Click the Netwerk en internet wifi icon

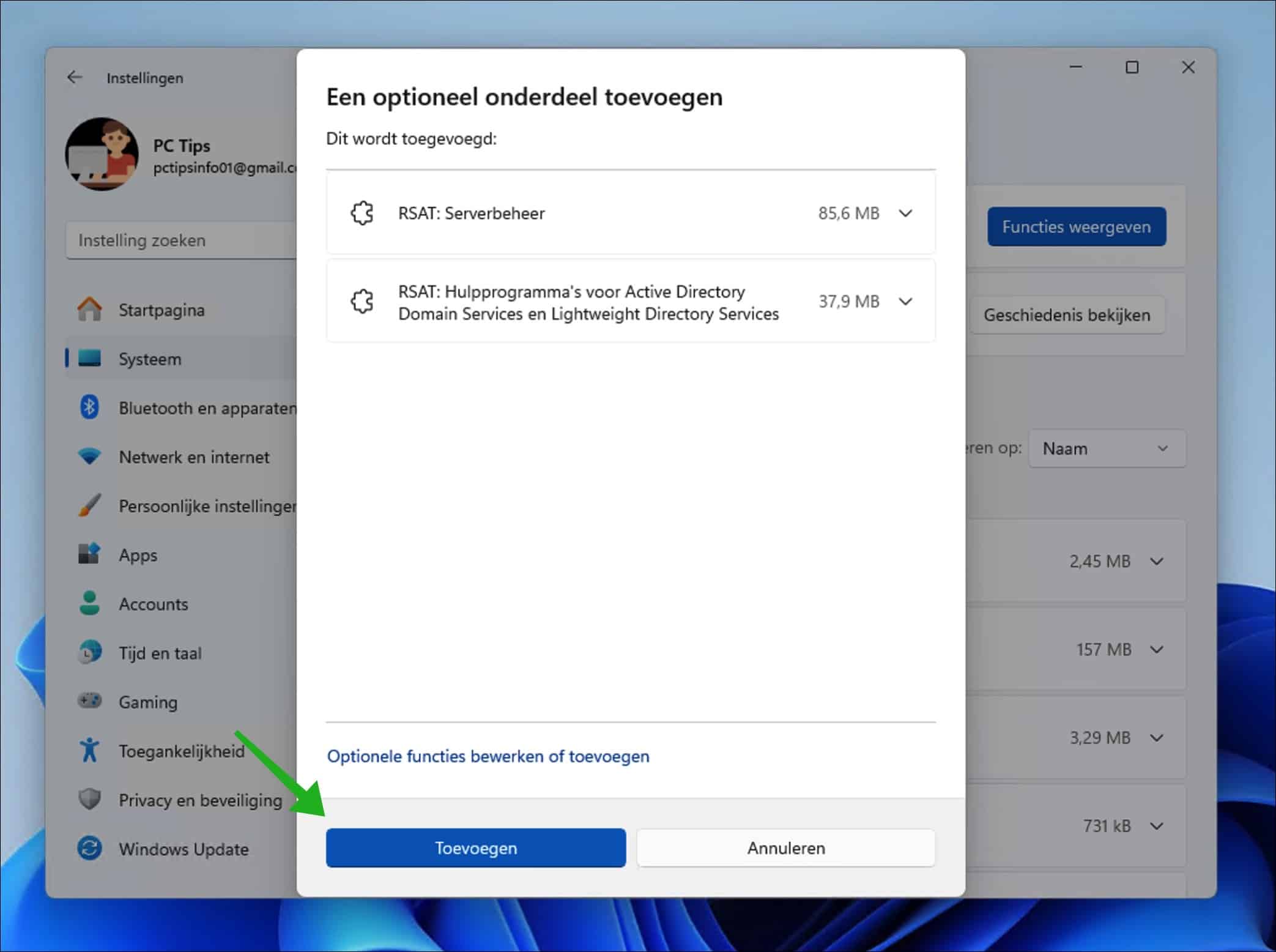point(89,456)
